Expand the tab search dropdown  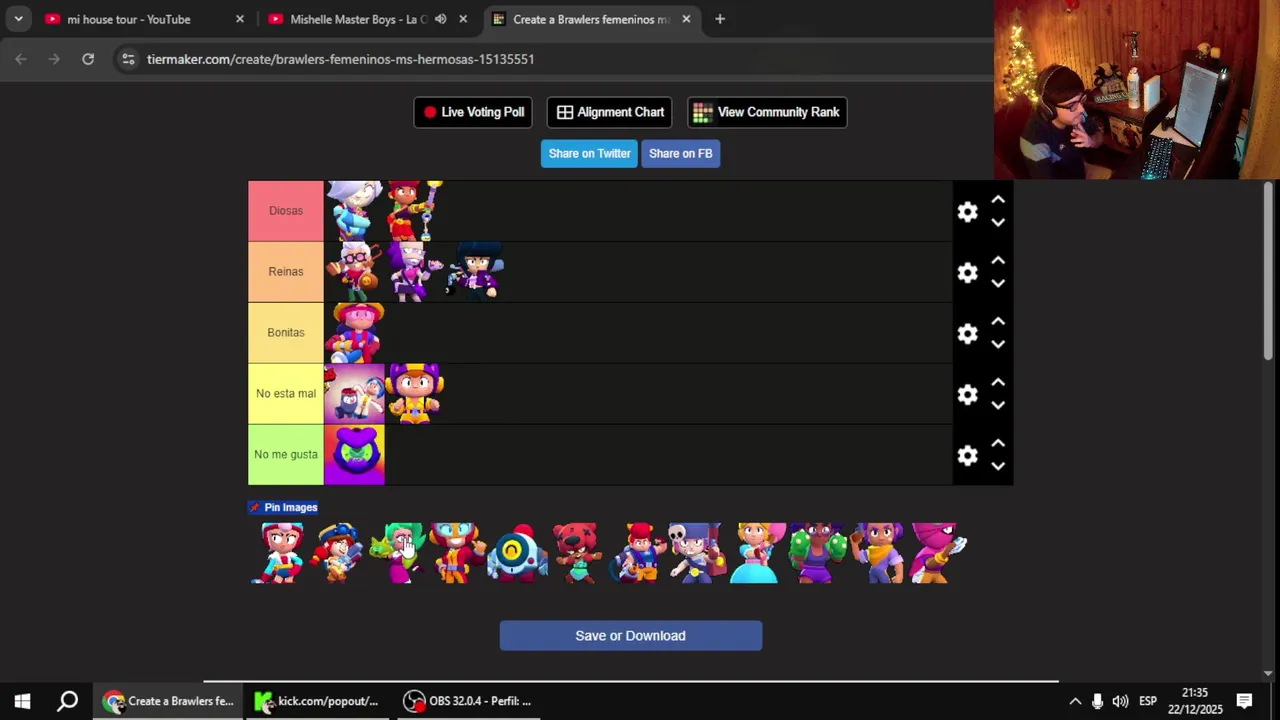pos(18,19)
